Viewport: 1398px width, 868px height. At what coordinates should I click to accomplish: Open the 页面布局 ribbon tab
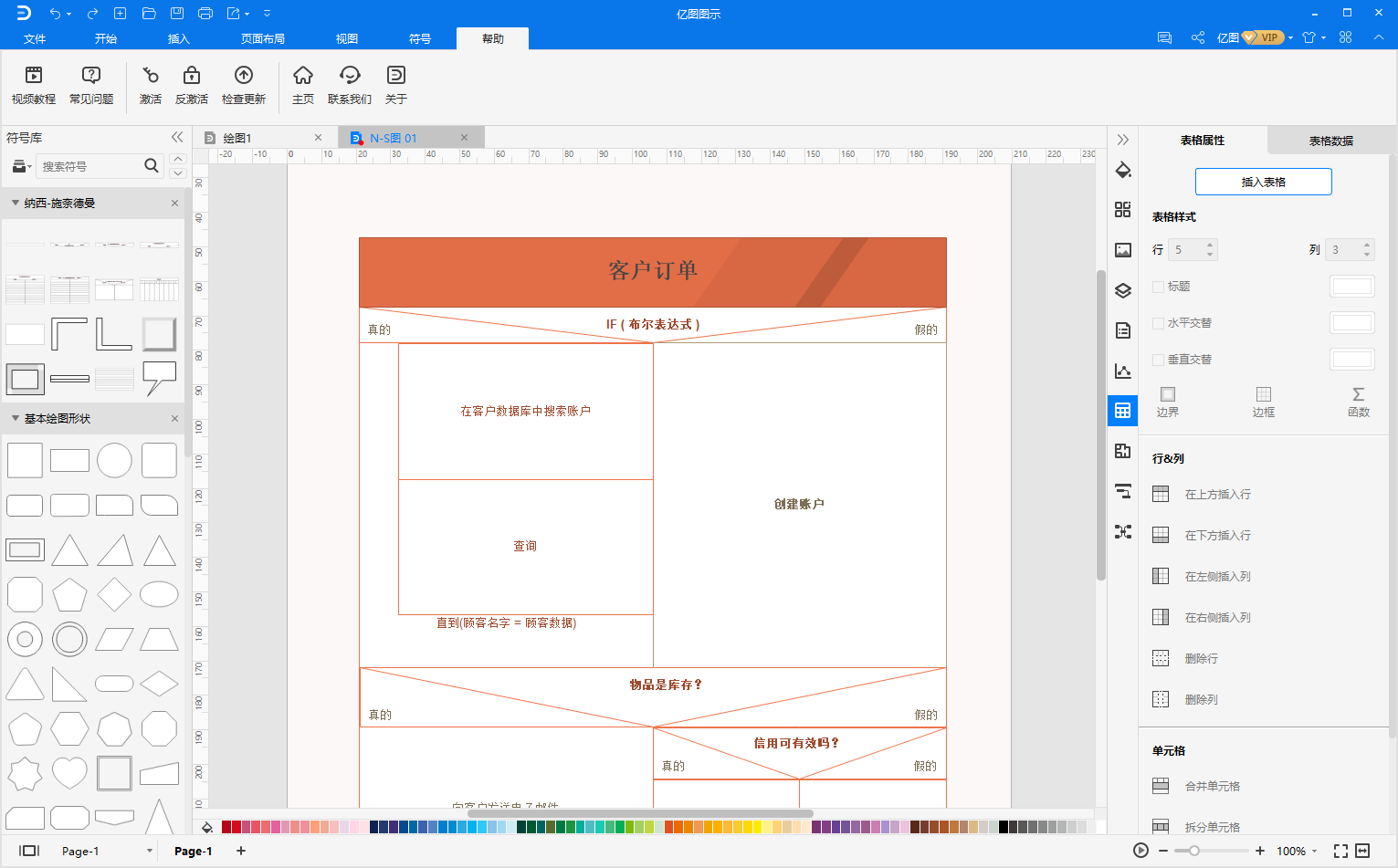pos(263,38)
